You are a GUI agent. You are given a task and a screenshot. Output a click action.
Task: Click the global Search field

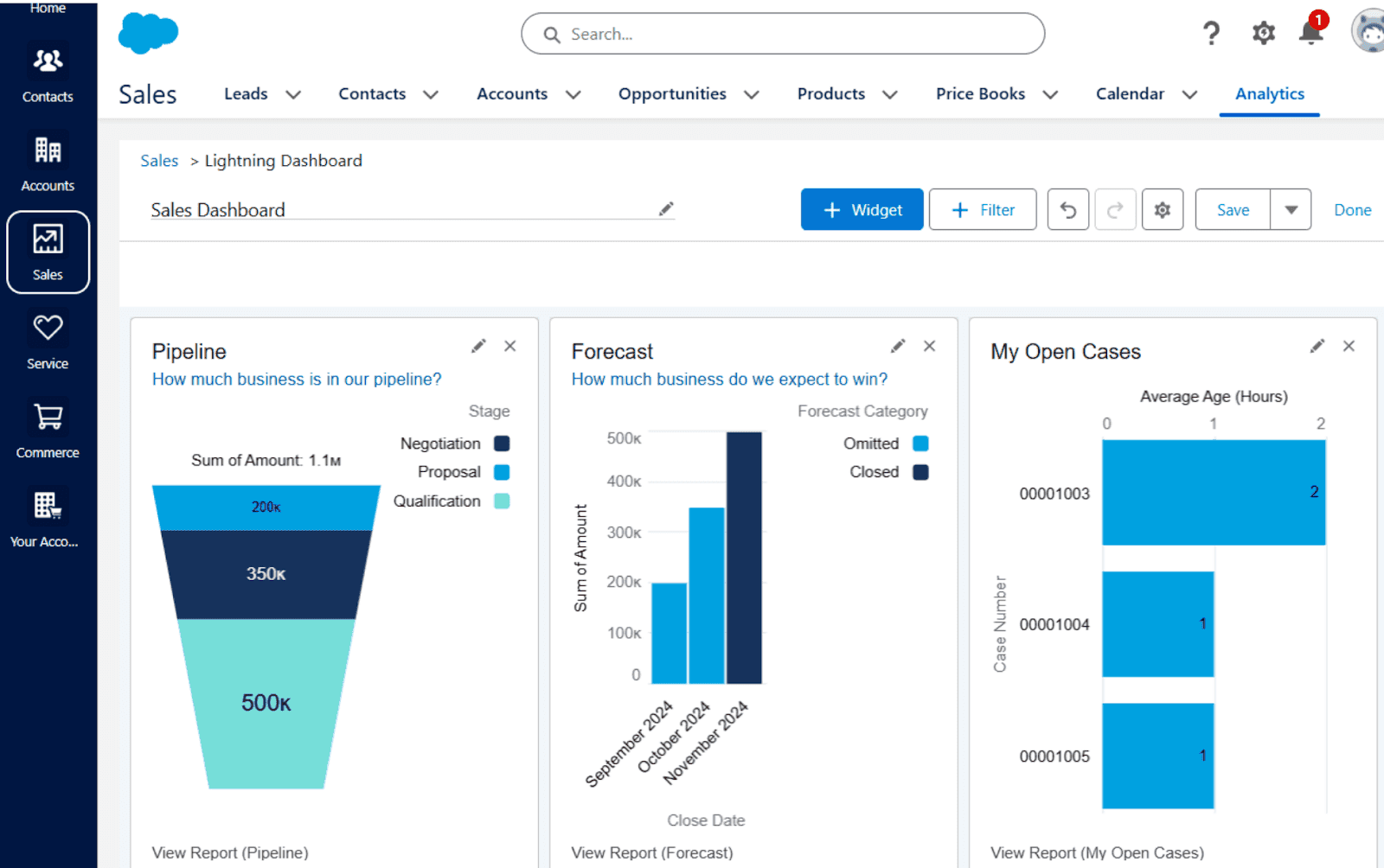(x=781, y=34)
